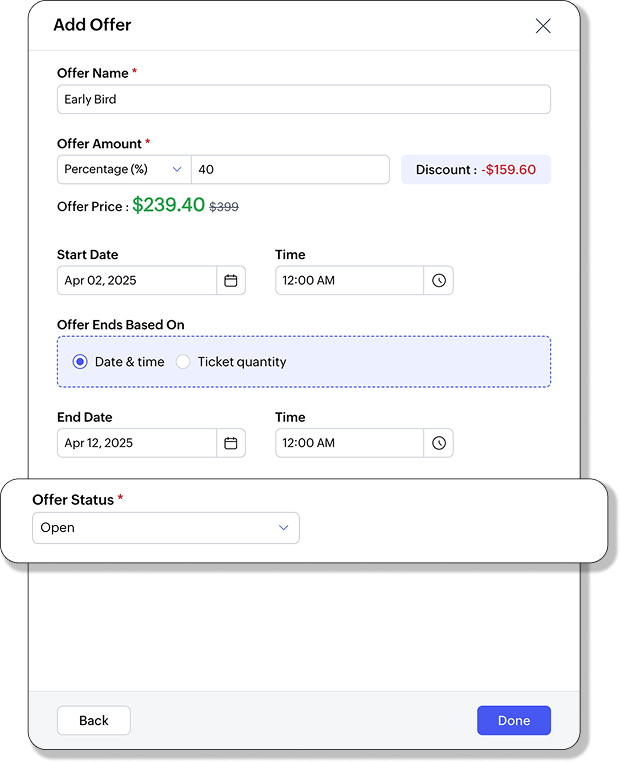621x762 pixels.
Task: Click the Offer Status chevron arrow
Action: pyautogui.click(x=284, y=528)
